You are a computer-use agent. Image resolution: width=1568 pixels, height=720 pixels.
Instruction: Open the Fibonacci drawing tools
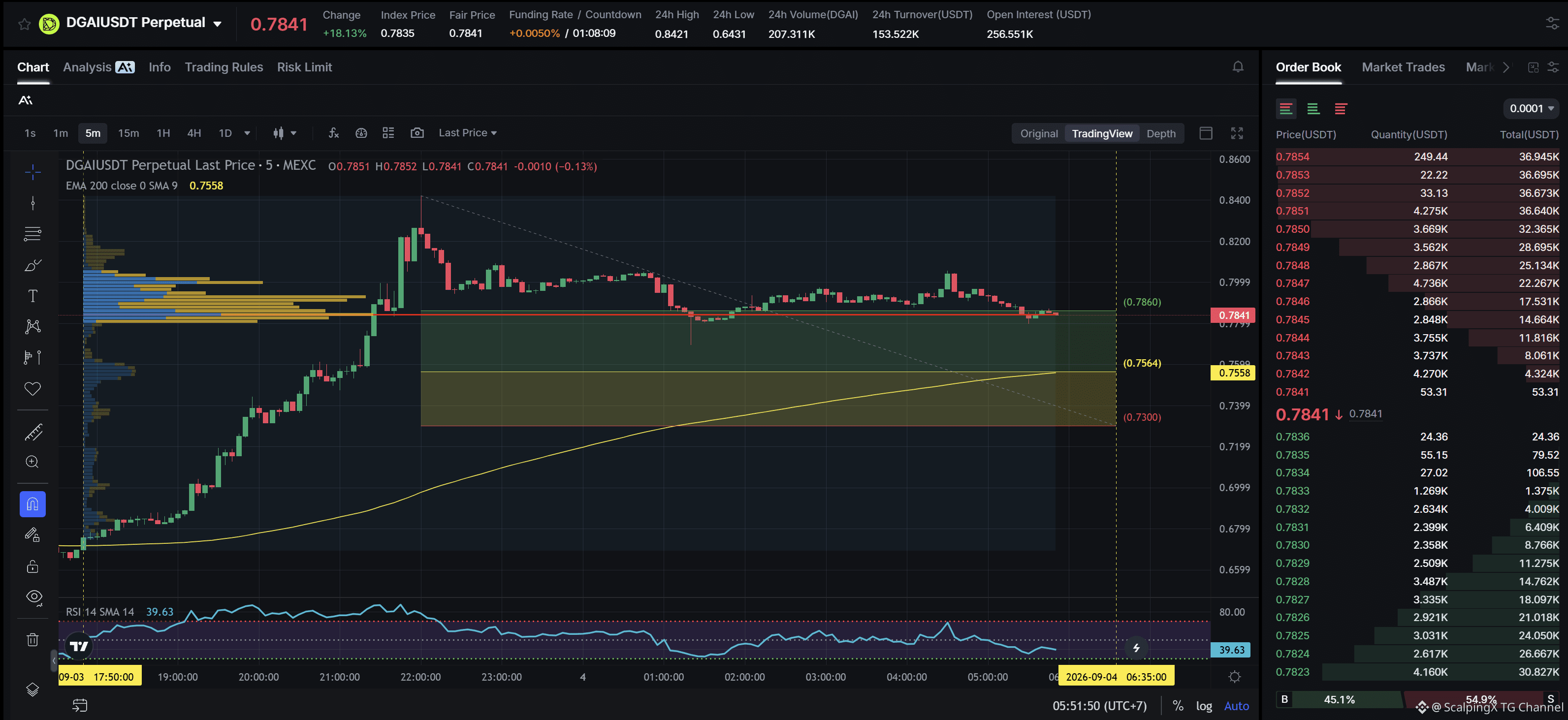point(33,234)
